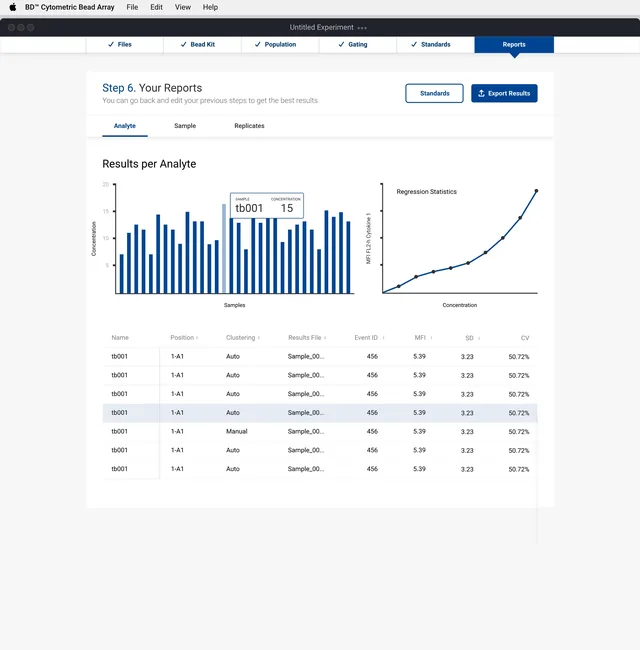Viewport: 640px width, 650px height.
Task: Sort table by Results File column
Action: click(307, 337)
